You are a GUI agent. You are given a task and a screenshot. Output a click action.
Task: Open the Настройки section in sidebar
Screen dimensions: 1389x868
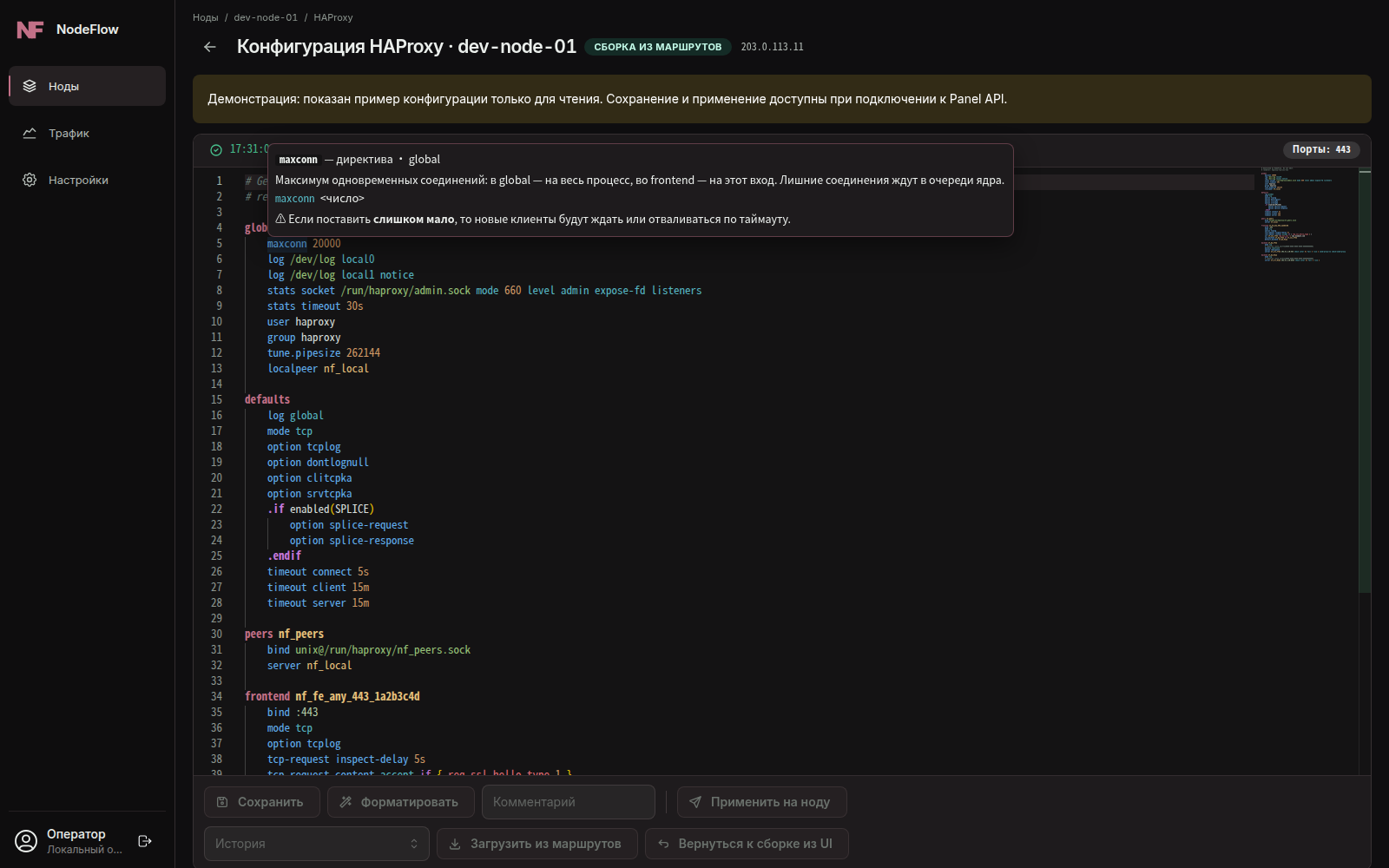coord(87,180)
